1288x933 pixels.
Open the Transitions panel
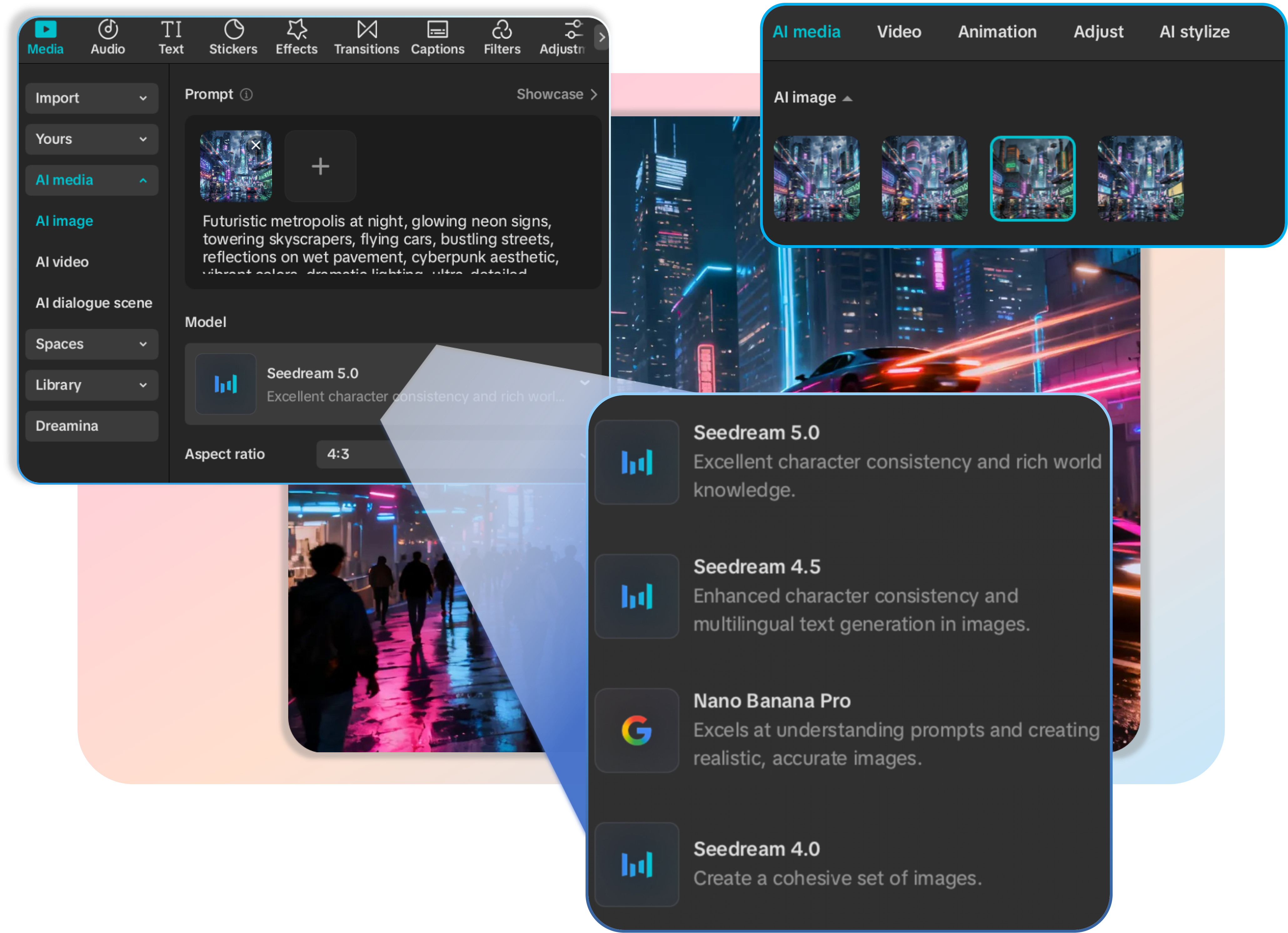point(366,36)
